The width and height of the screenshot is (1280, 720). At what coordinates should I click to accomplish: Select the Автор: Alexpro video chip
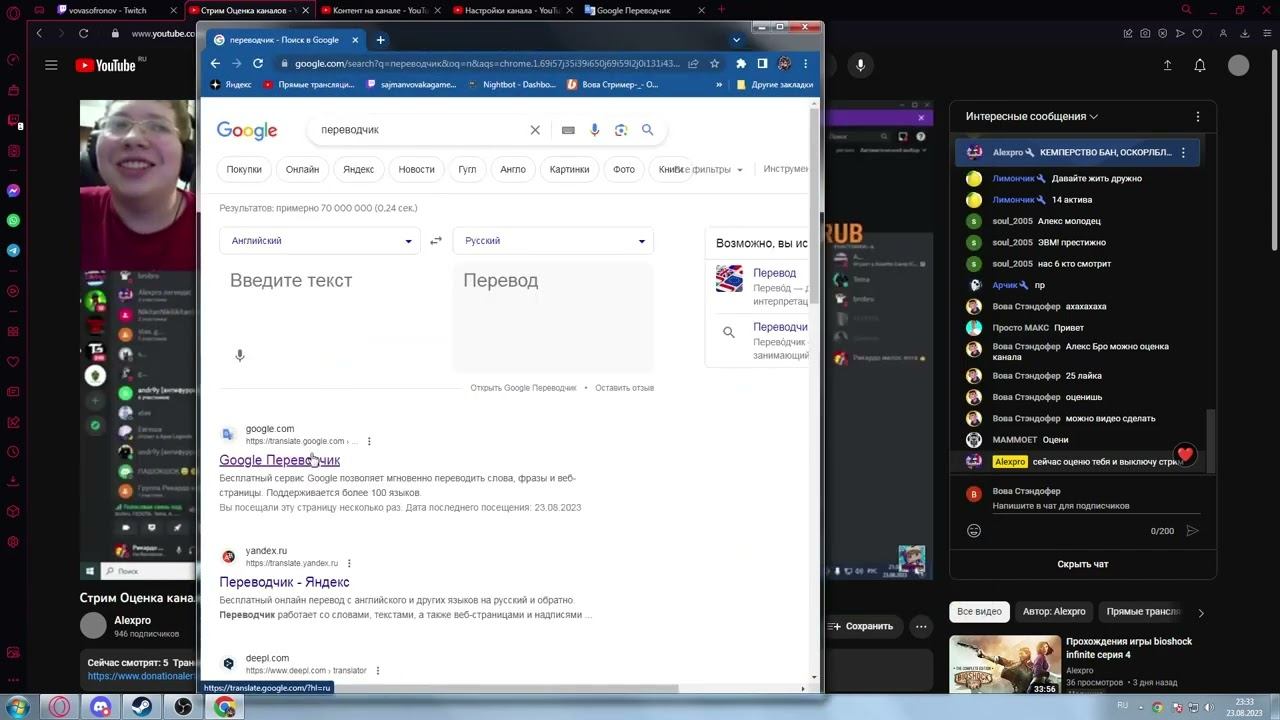click(1054, 612)
